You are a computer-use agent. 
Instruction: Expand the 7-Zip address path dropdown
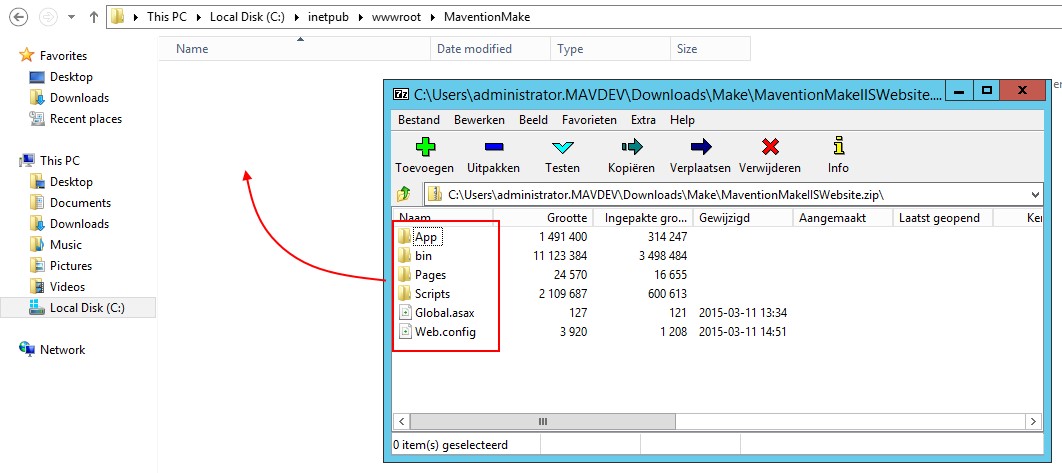[x=1034, y=194]
